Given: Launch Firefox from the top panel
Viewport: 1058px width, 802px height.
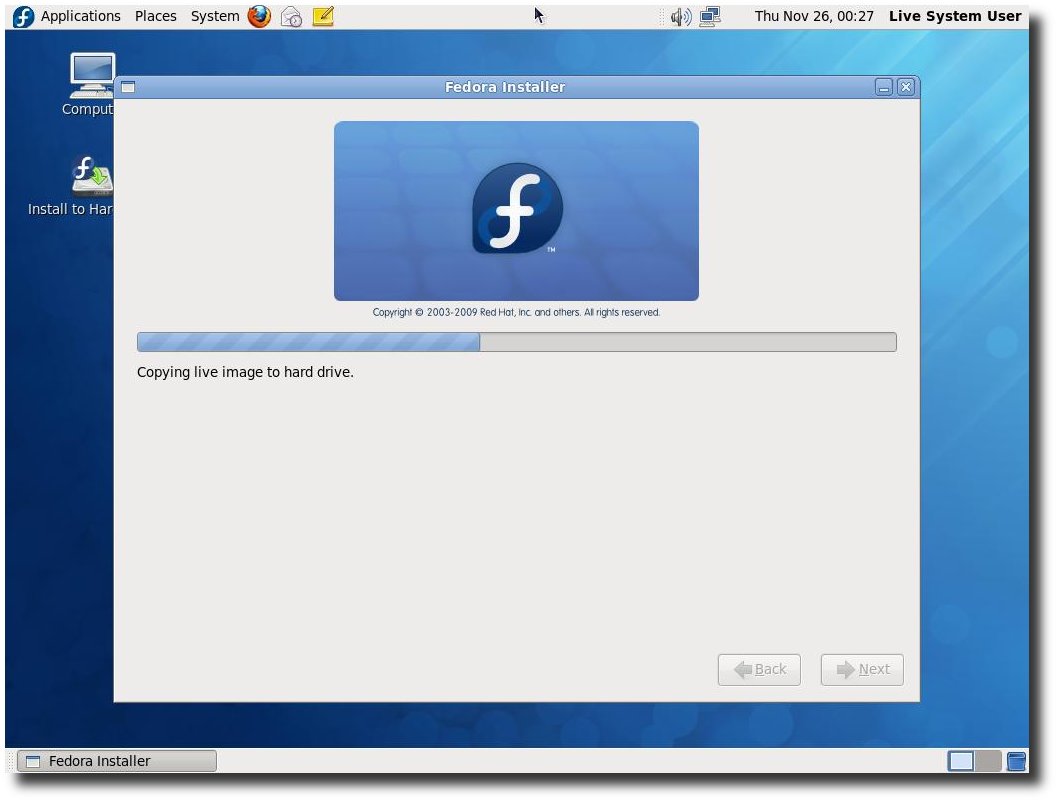Looking at the screenshot, I should [x=259, y=16].
